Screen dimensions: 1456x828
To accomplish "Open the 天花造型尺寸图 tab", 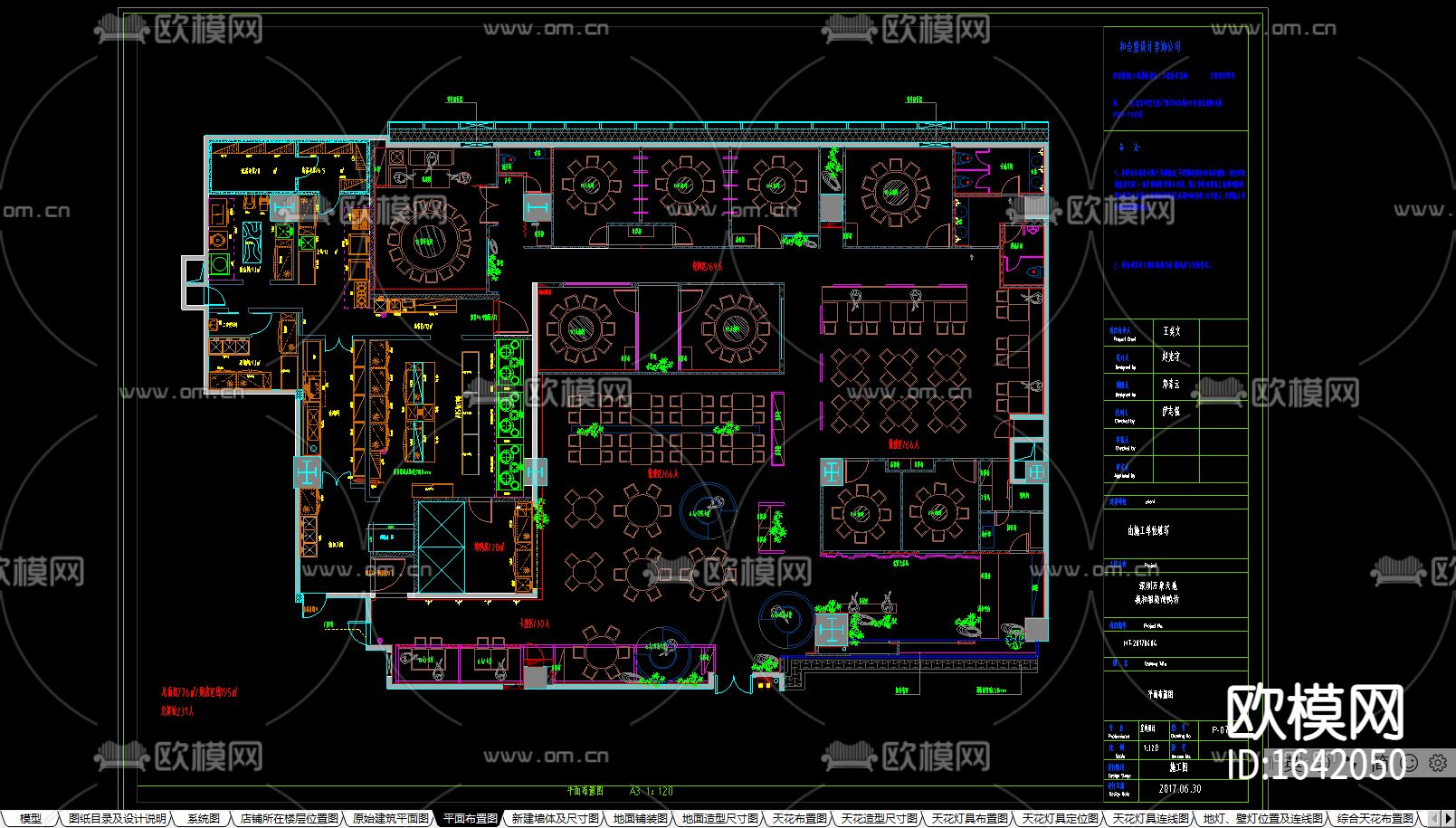I will point(880,818).
